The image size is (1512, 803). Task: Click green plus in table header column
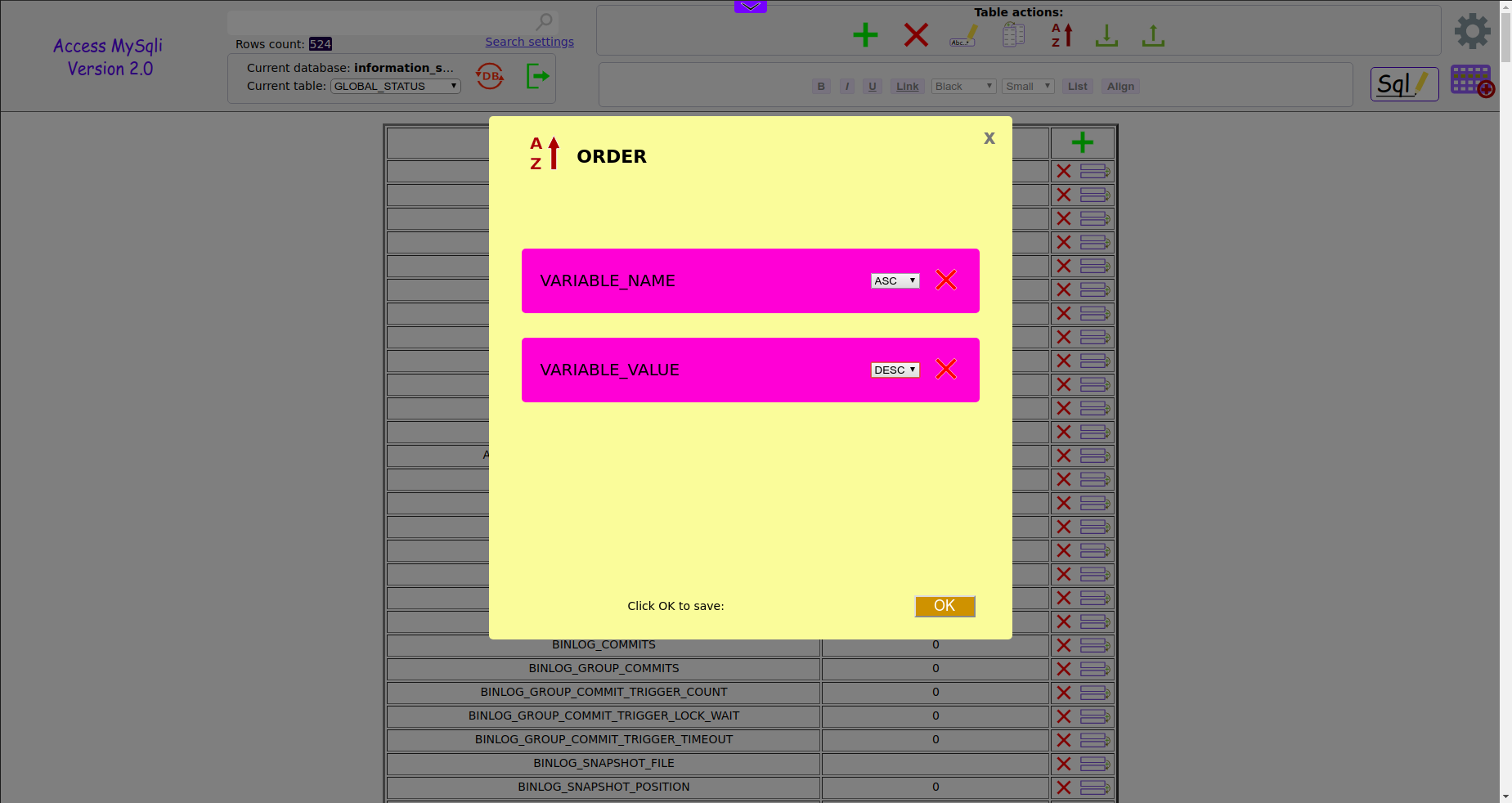pyautogui.click(x=1083, y=142)
